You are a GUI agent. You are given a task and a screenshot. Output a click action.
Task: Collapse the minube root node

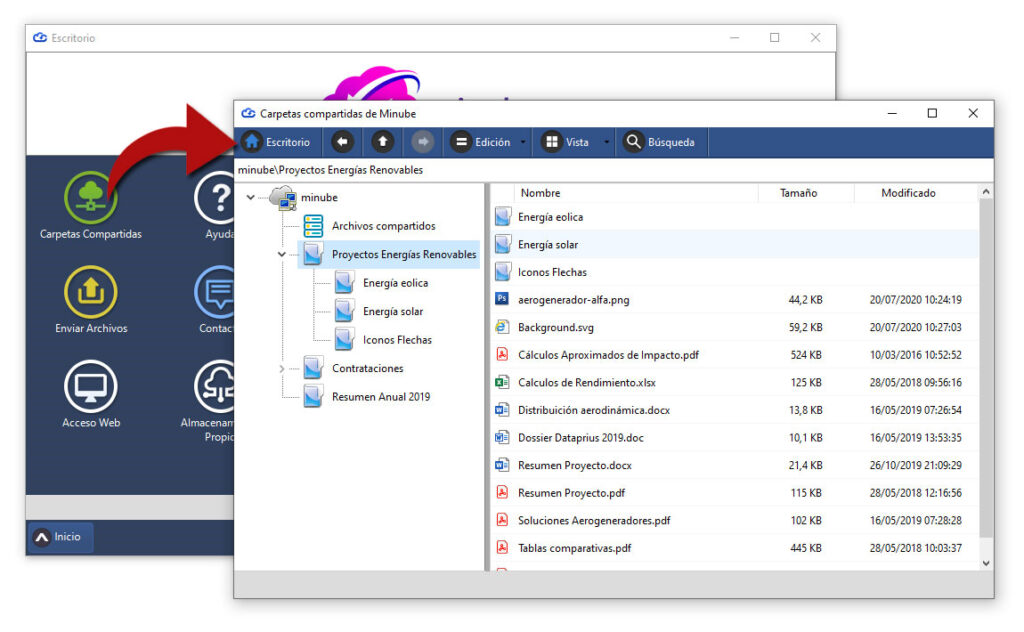click(250, 197)
